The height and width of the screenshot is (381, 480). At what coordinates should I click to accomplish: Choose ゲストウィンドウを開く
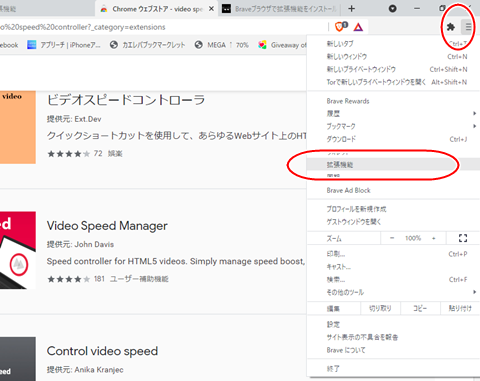pos(393,222)
